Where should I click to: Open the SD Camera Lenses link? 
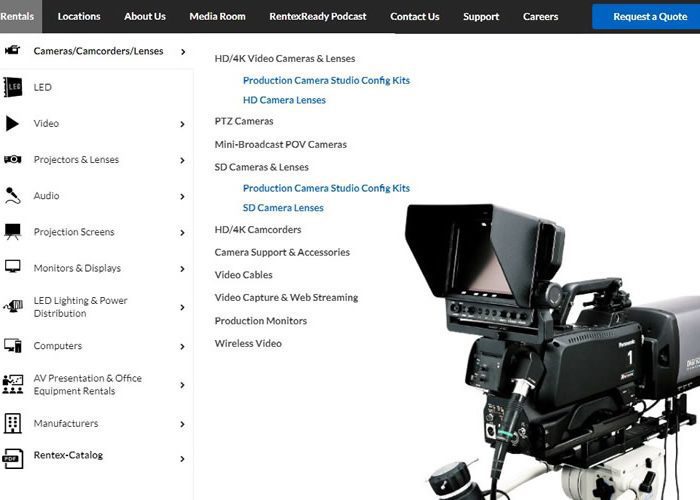point(283,208)
